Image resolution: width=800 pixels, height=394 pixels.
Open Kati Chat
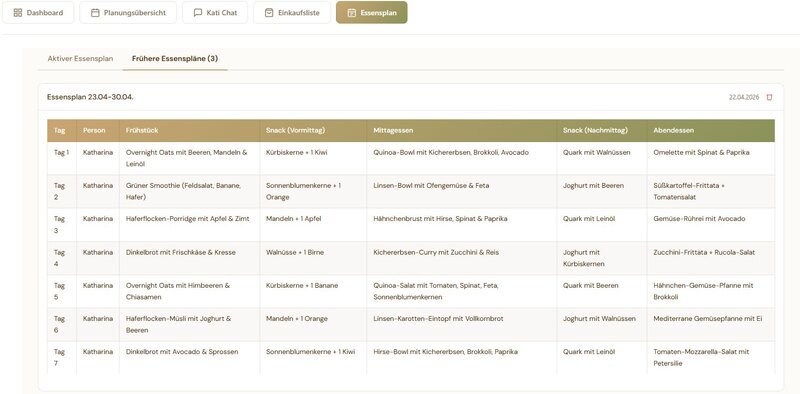(215, 12)
